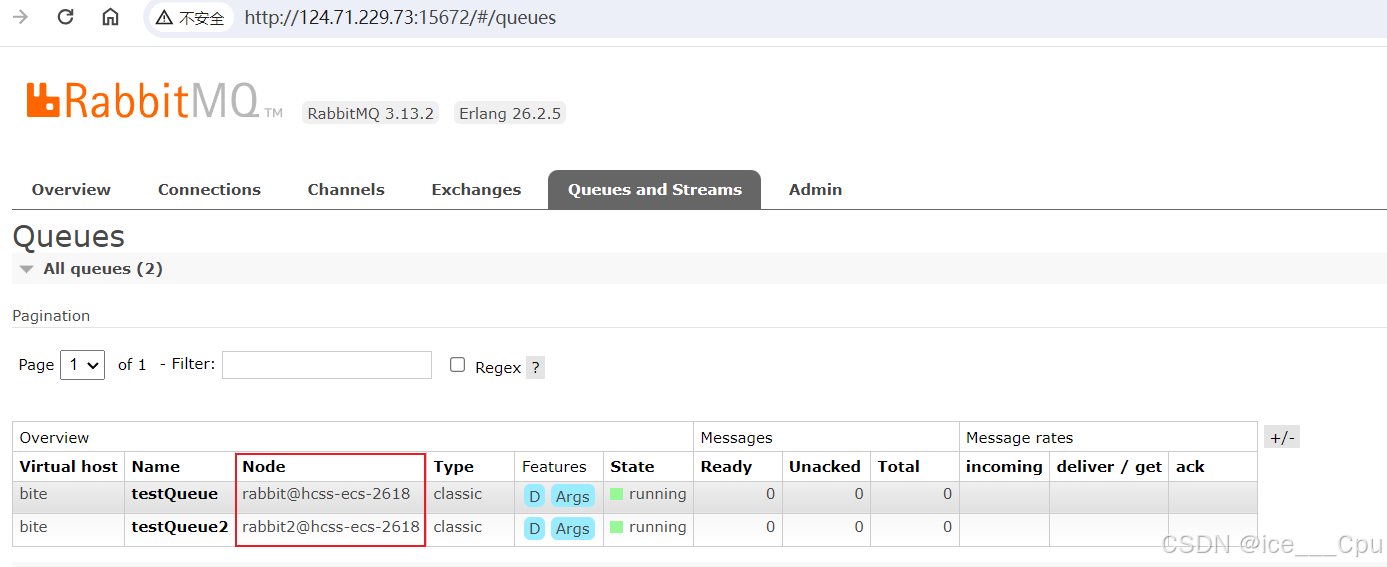This screenshot has width=1387, height=567.
Task: Click the browser forward arrow
Action: 20,17
